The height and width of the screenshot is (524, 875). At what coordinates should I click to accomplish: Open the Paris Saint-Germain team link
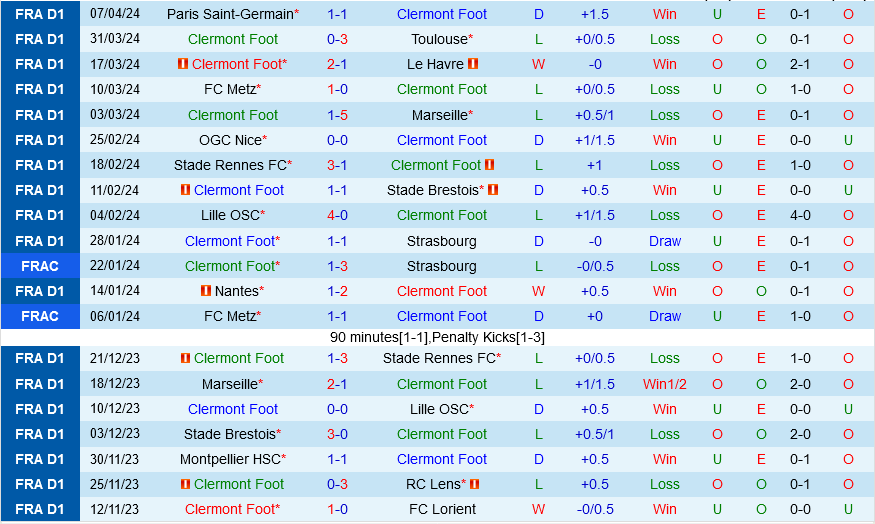(x=229, y=14)
